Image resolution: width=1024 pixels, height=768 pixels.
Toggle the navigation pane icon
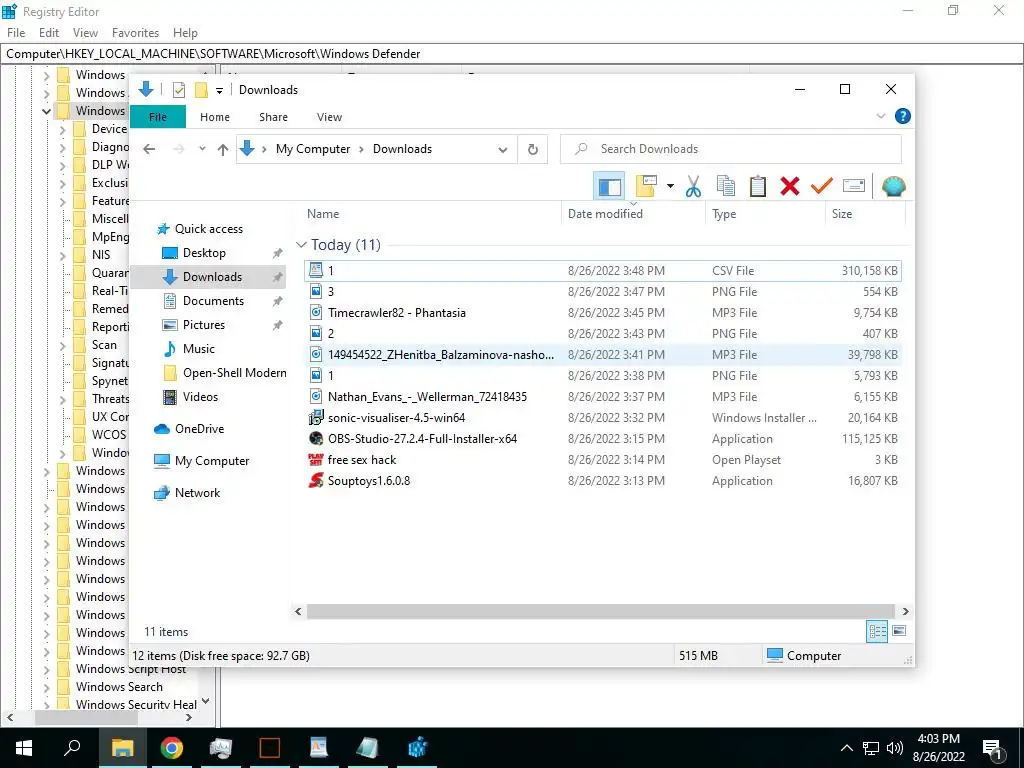(609, 187)
